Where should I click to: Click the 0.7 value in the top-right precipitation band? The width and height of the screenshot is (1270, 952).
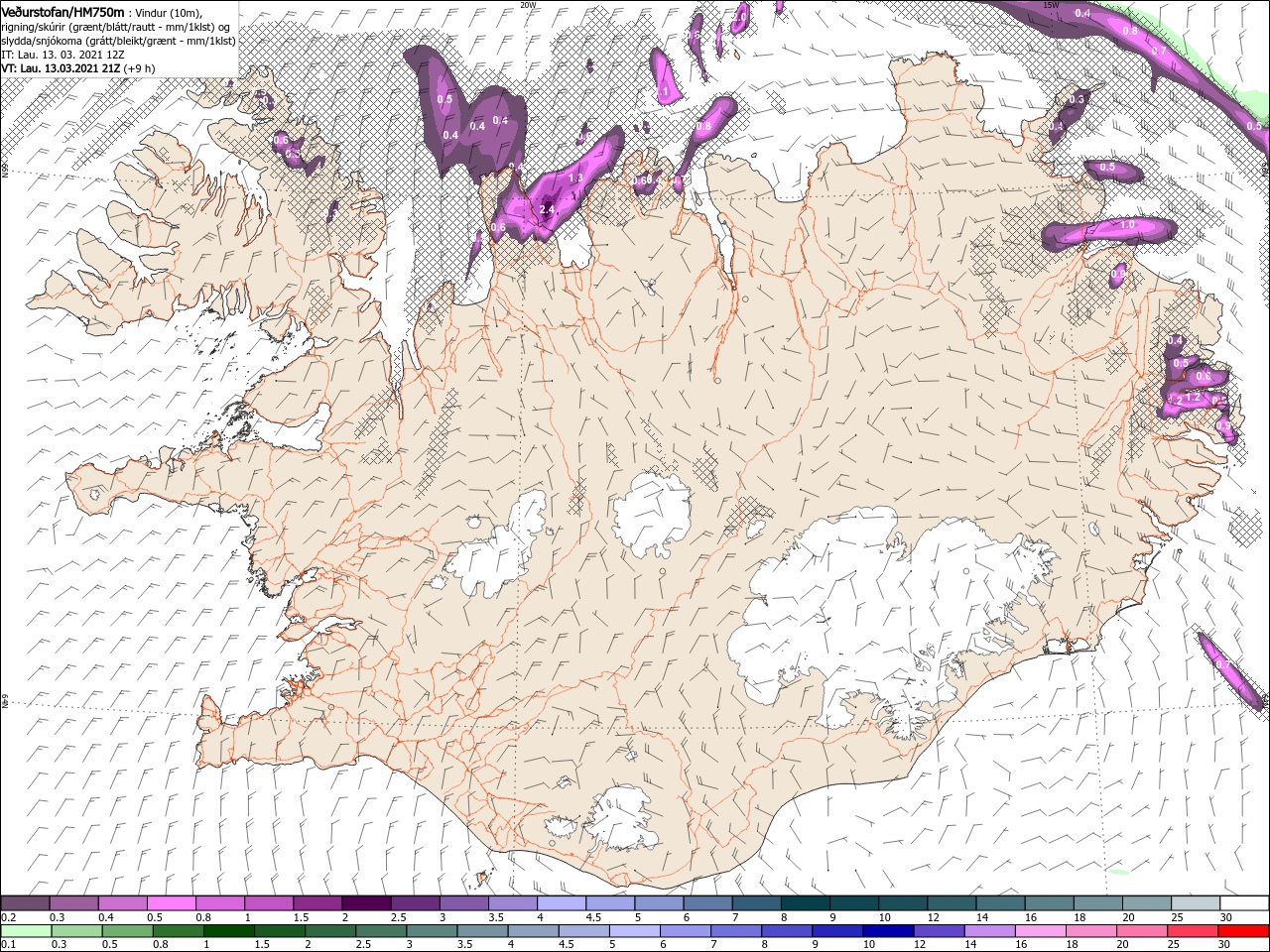click(x=1158, y=51)
